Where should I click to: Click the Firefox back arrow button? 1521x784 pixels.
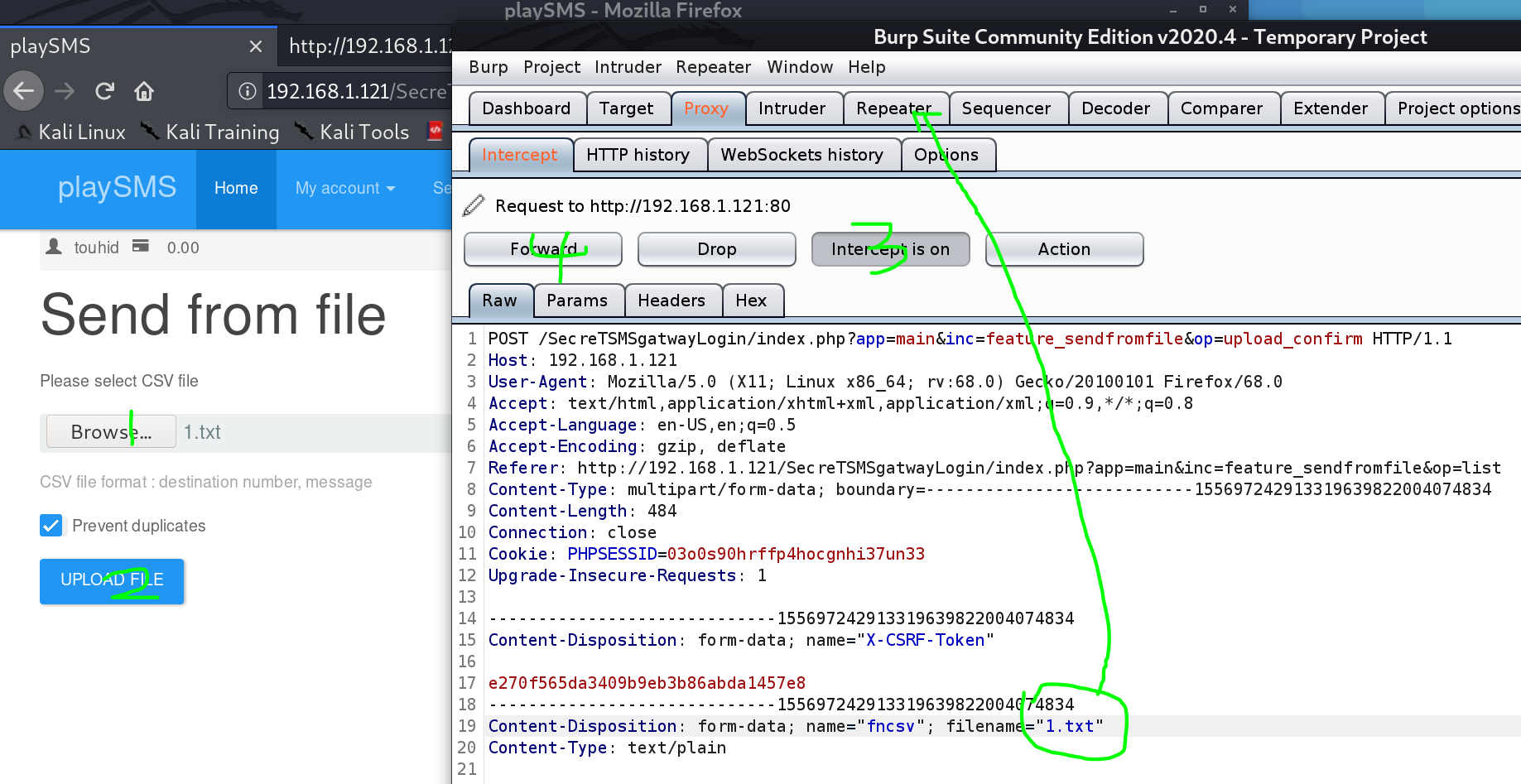[x=24, y=91]
